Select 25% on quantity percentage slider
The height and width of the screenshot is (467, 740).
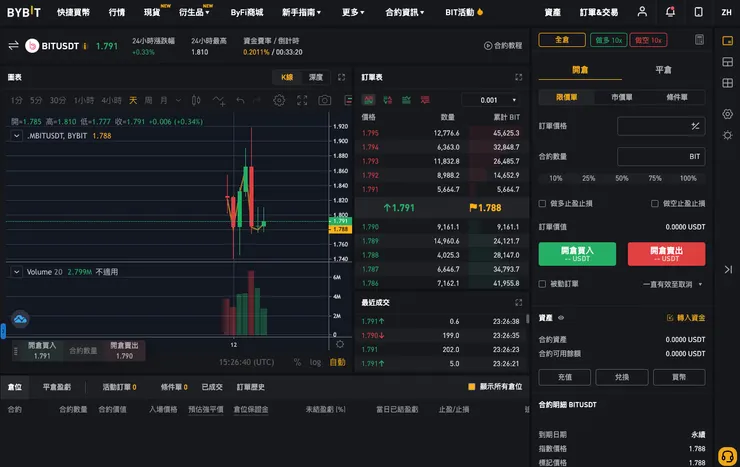click(x=589, y=178)
